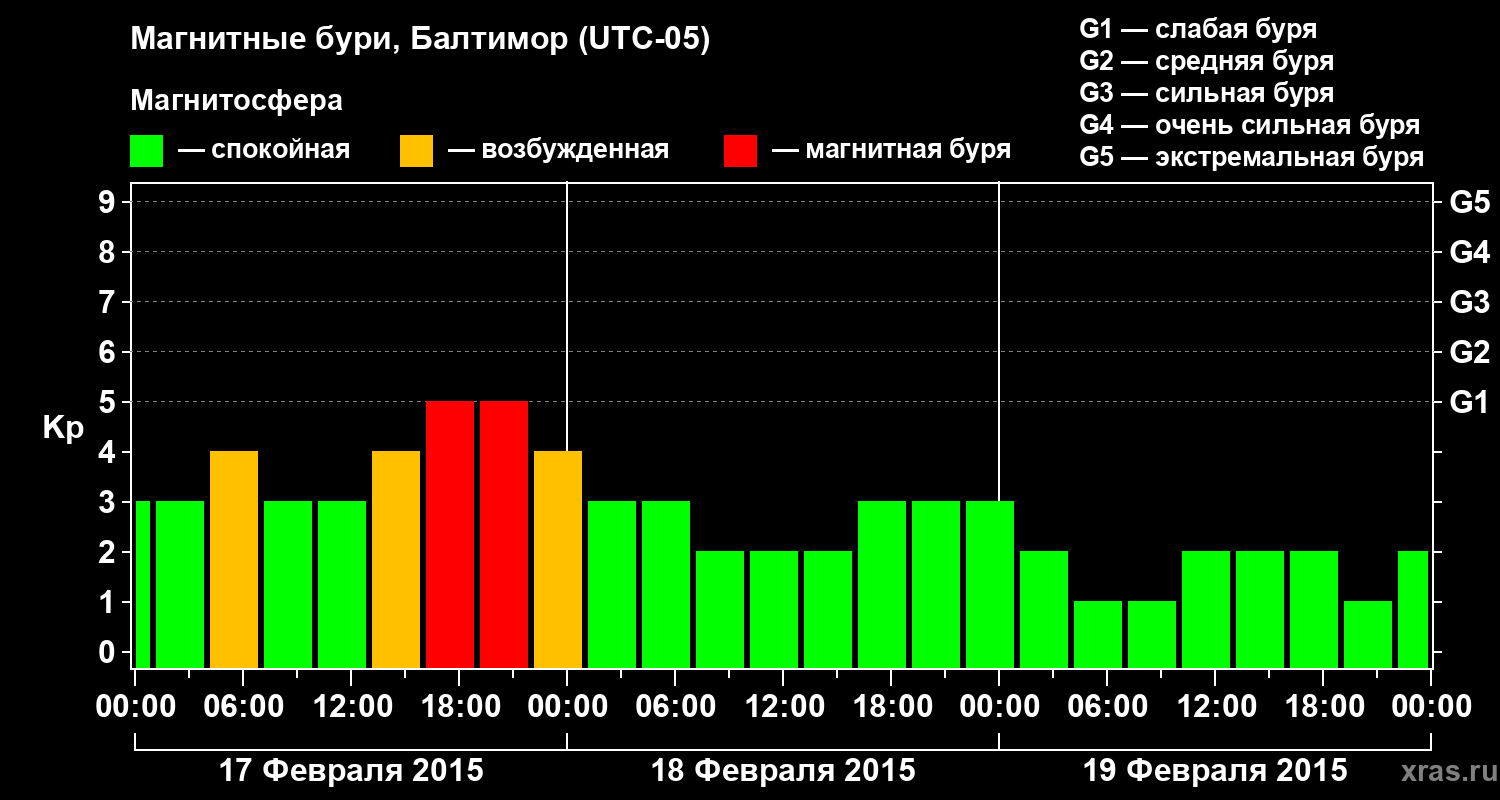This screenshot has width=1500, height=800.
Task: Click the 18:00 time label for 17 Февраля
Action: [459, 707]
